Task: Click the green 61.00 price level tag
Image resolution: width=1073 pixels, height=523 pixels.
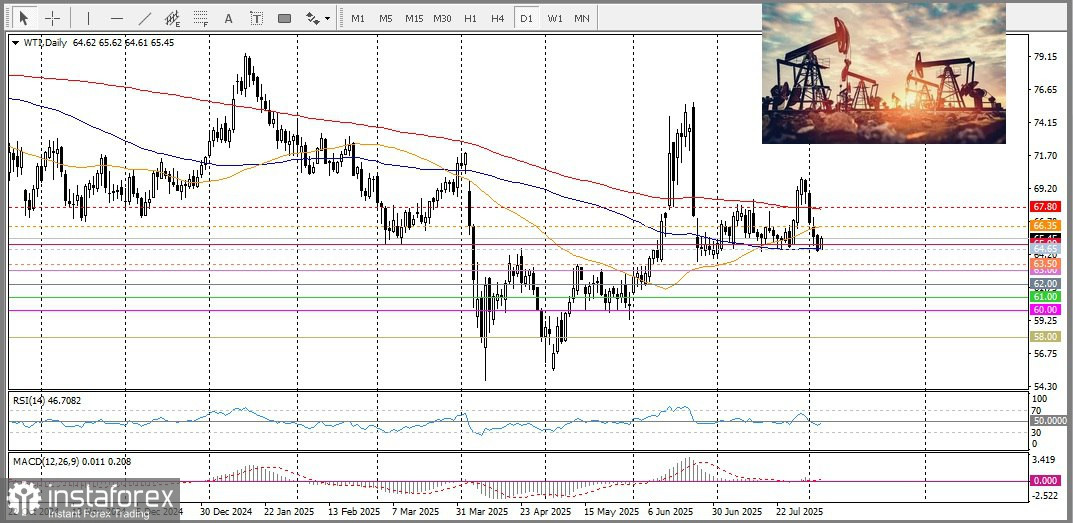Action: (x=1046, y=296)
